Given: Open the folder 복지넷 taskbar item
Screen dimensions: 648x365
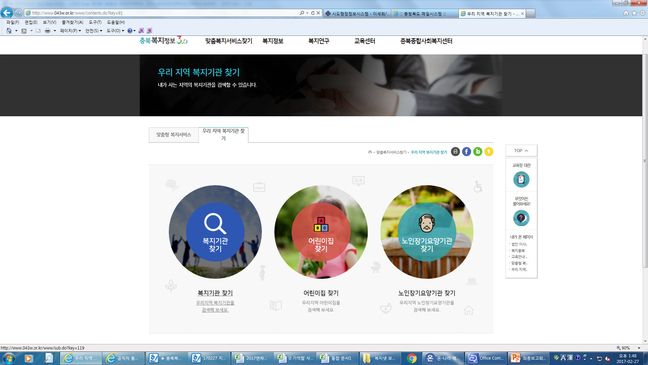Looking at the screenshot, I should (379, 358).
